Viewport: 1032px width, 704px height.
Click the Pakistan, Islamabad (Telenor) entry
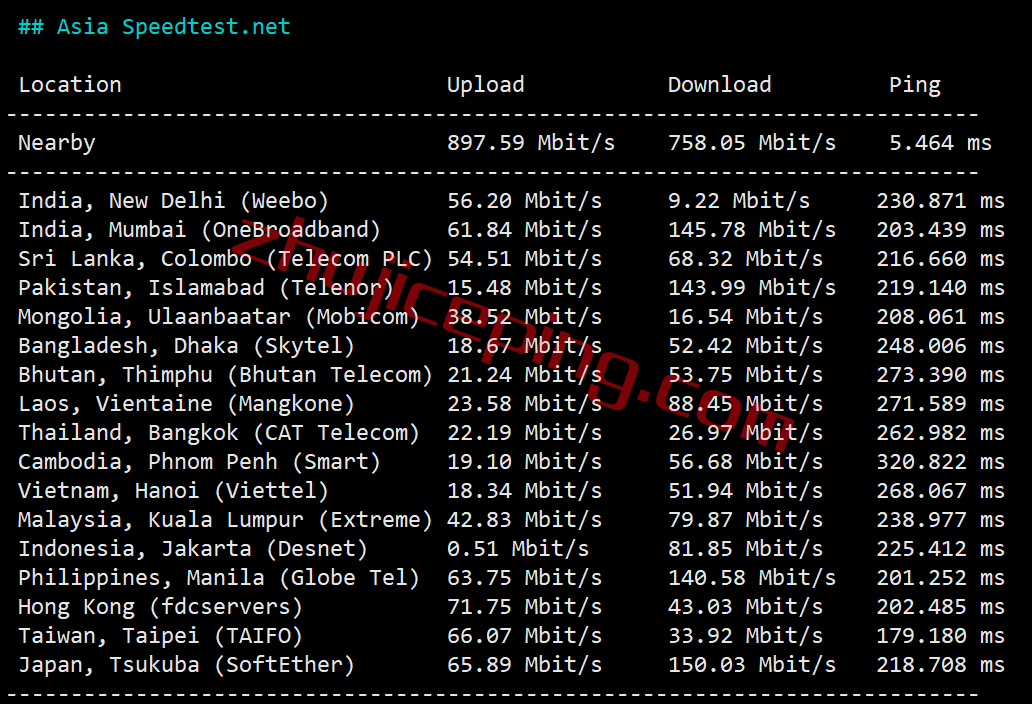(x=205, y=288)
